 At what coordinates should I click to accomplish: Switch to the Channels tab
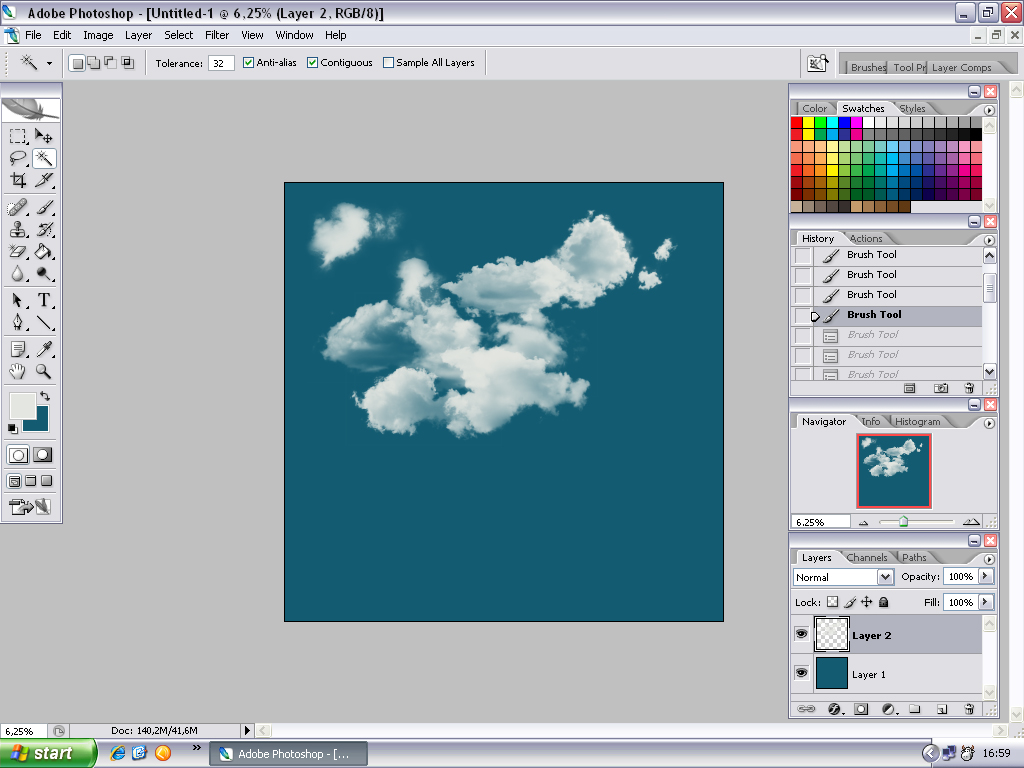(x=866, y=558)
